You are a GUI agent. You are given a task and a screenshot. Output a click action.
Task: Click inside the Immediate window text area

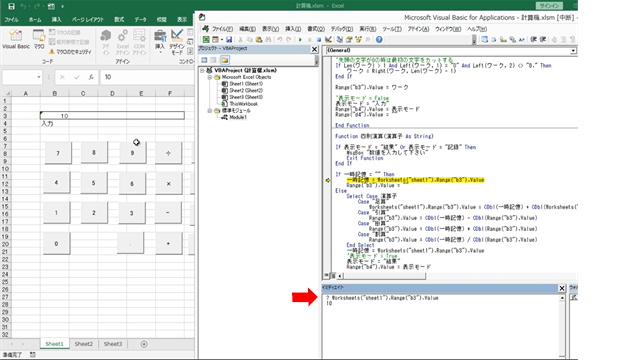(441, 325)
